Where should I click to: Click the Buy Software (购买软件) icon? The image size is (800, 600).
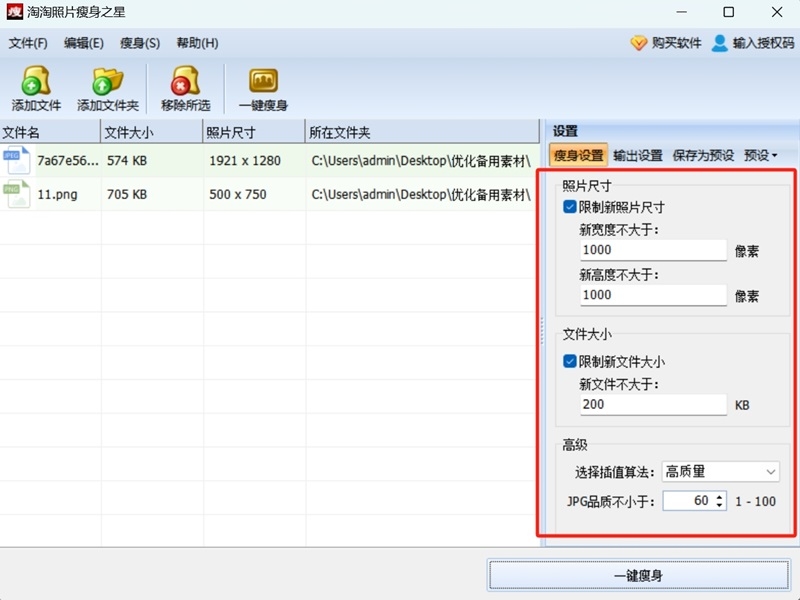tap(638, 43)
